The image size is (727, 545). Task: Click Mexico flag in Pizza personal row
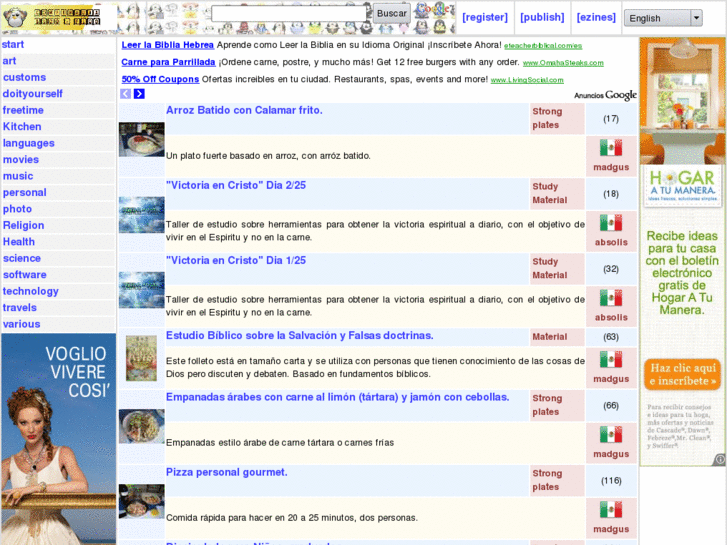(611, 510)
